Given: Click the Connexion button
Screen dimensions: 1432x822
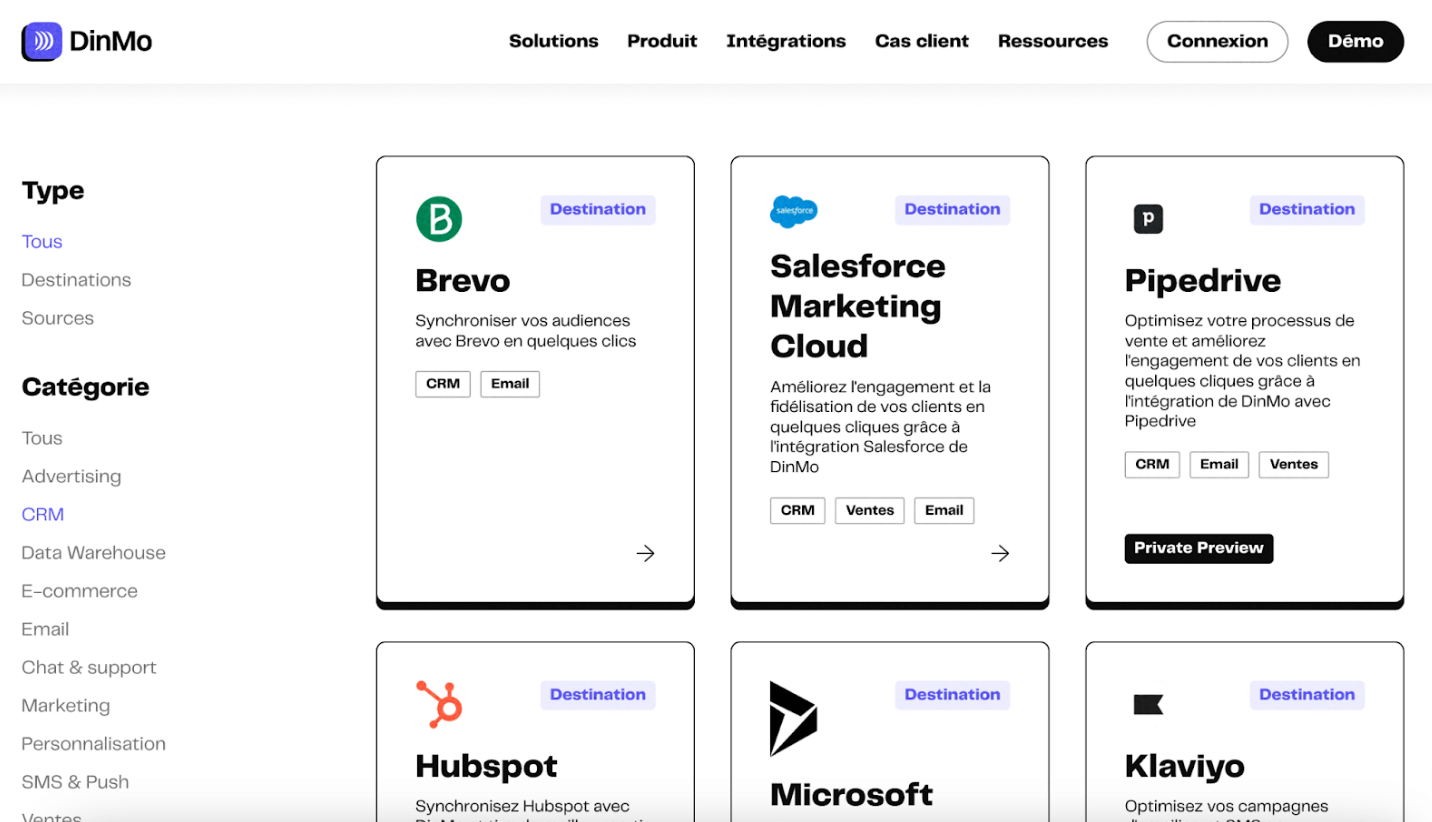Looking at the screenshot, I should click(1217, 42).
